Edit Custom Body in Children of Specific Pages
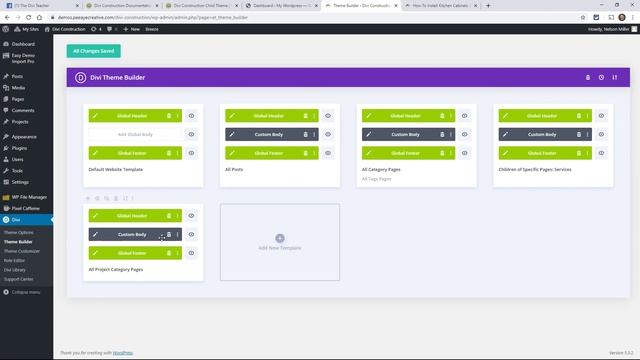Viewport: 640px width, 360px height. click(x=505, y=134)
